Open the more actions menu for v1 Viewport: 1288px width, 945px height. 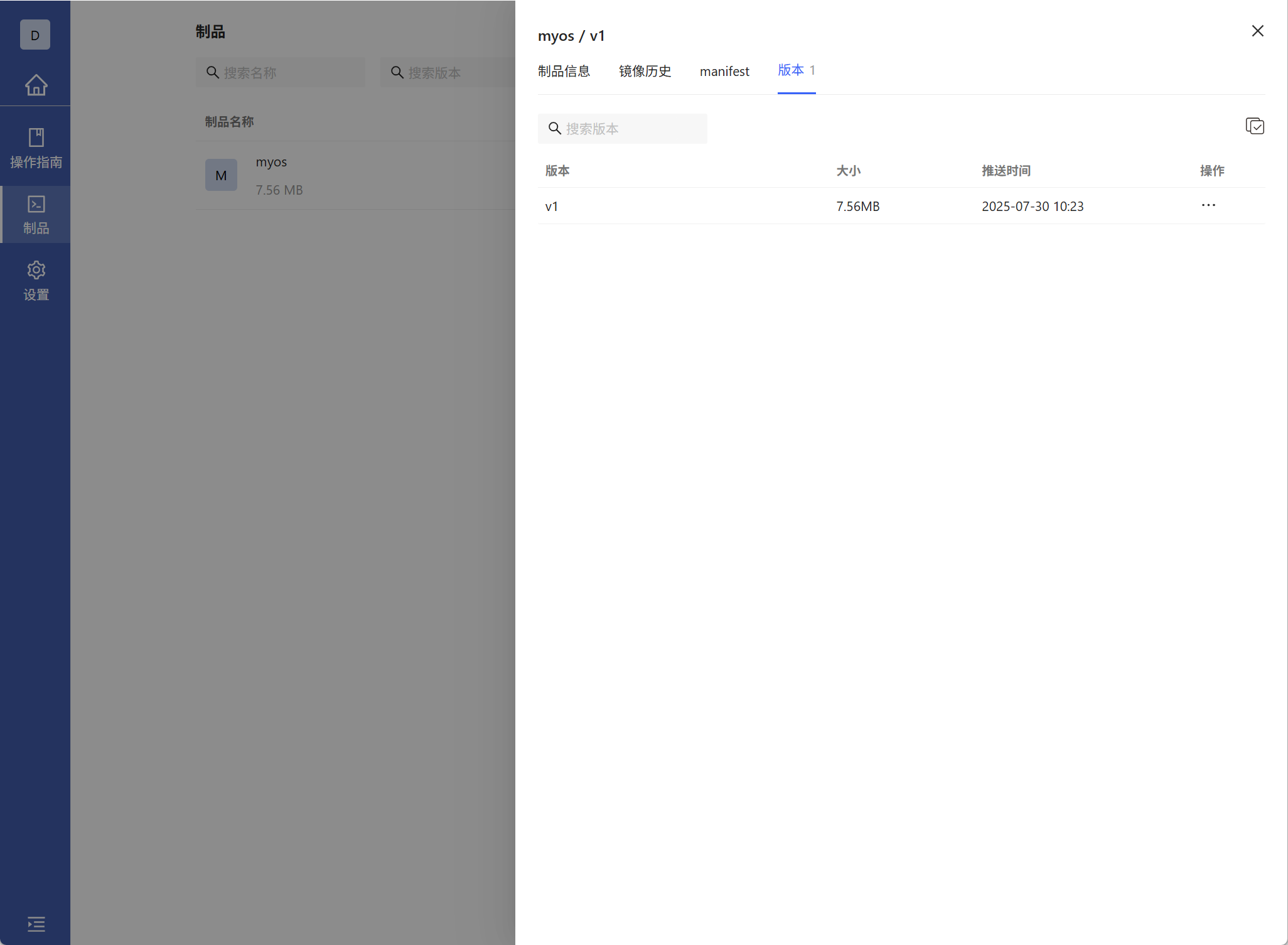pos(1208,205)
